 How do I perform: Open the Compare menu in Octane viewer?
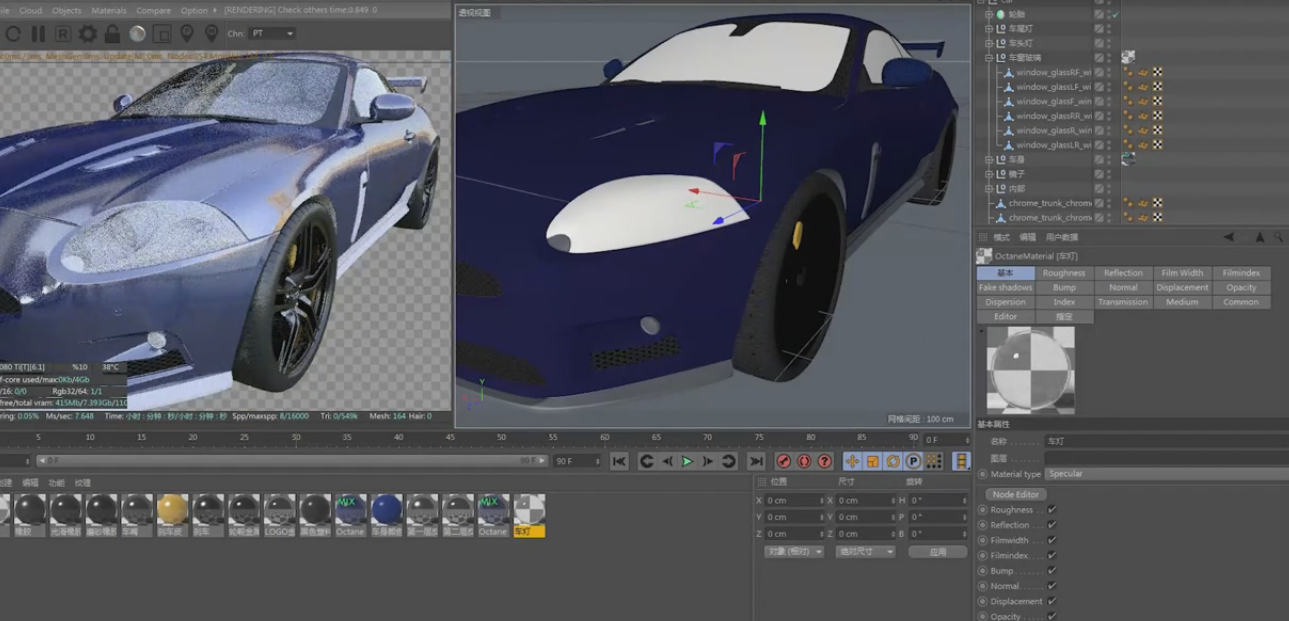[x=153, y=10]
